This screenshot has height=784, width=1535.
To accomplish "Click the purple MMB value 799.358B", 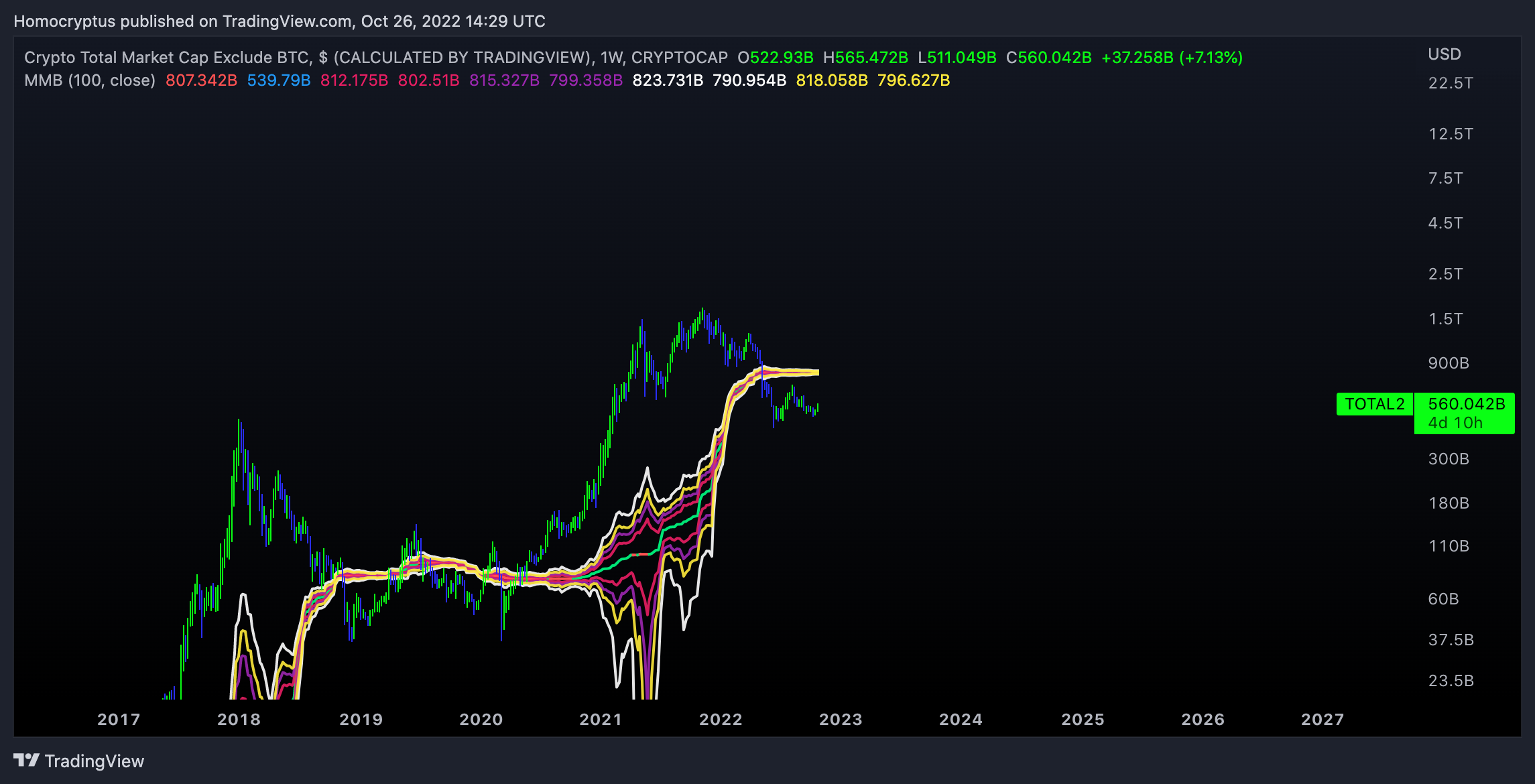I will [x=587, y=80].
